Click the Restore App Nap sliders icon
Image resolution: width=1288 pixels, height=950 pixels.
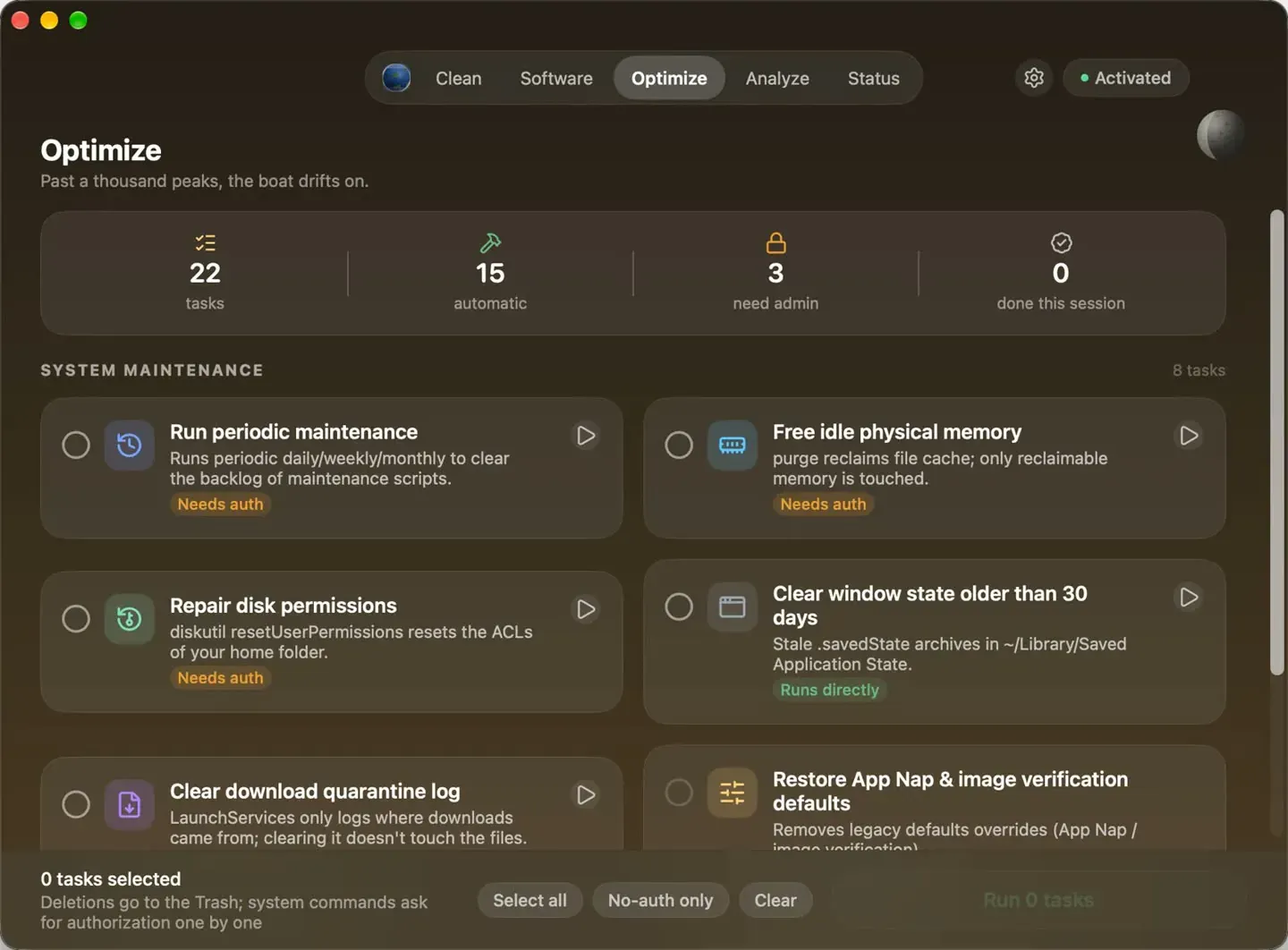733,793
